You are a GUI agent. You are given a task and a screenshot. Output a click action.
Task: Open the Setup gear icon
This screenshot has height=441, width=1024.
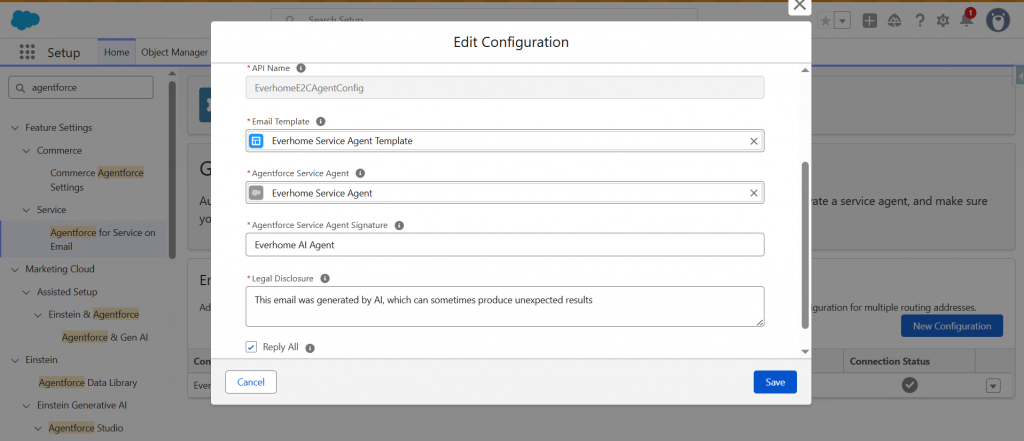(942, 20)
